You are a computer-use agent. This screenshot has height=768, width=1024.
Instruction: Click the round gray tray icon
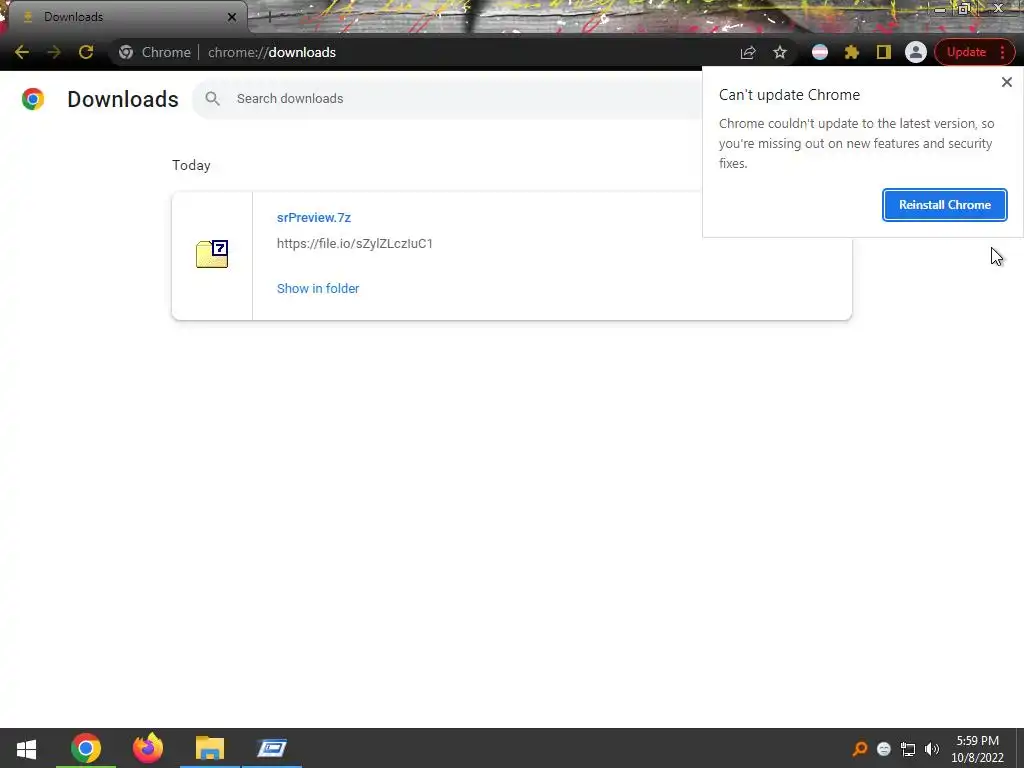pos(884,748)
